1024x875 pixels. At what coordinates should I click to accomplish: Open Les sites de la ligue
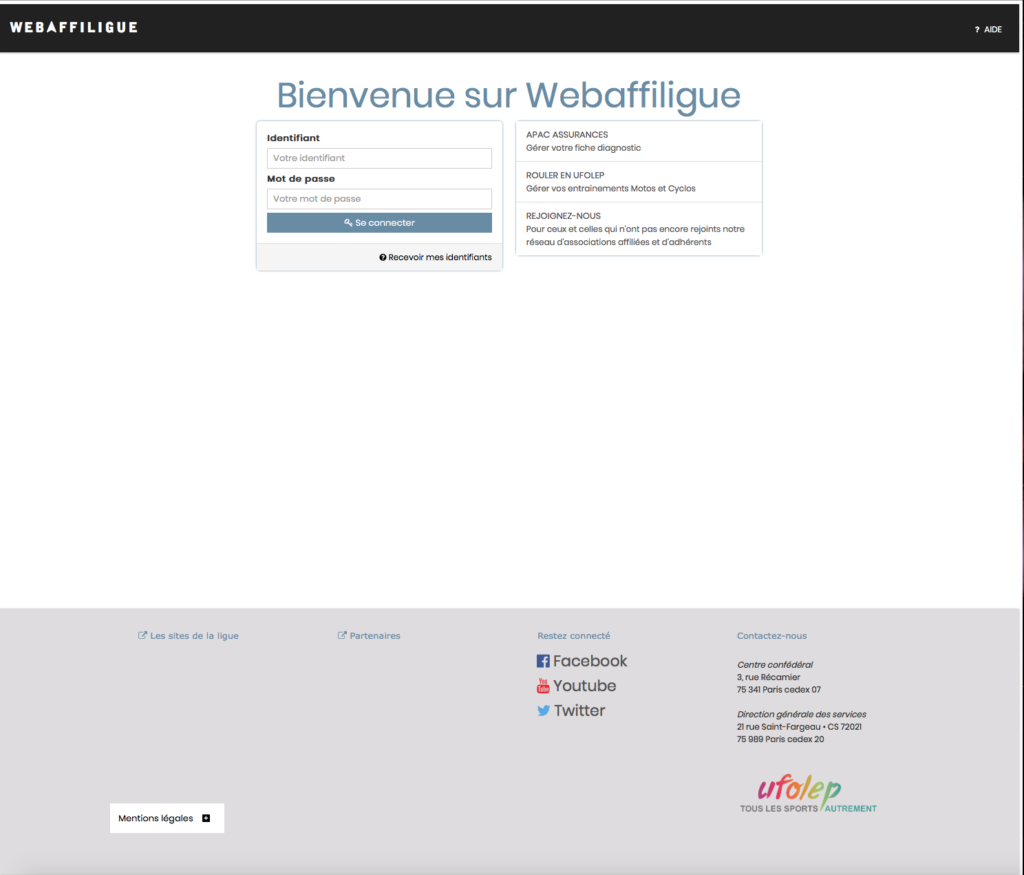coord(194,635)
